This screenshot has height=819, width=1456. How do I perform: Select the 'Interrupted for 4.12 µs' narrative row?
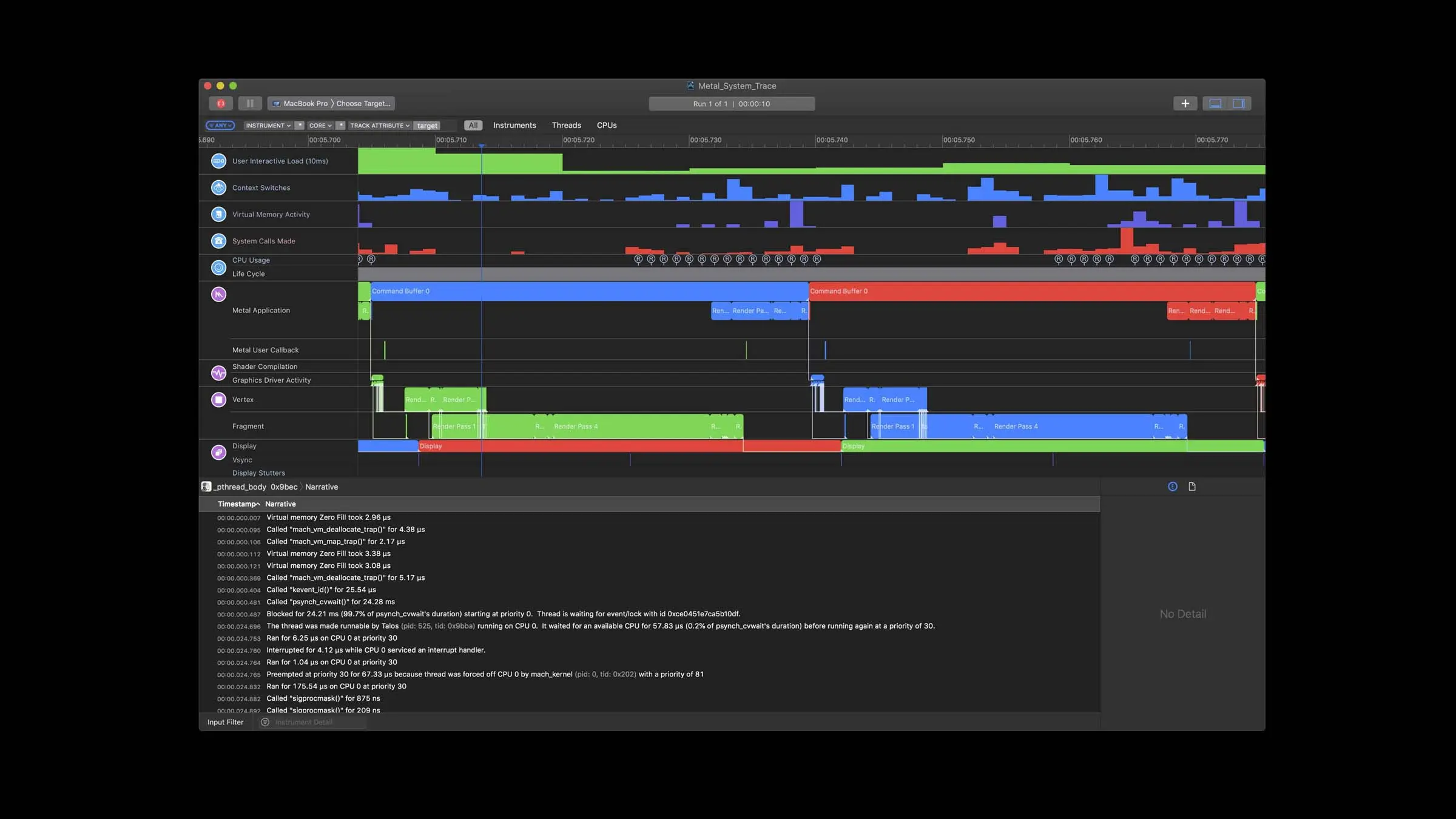(650, 650)
